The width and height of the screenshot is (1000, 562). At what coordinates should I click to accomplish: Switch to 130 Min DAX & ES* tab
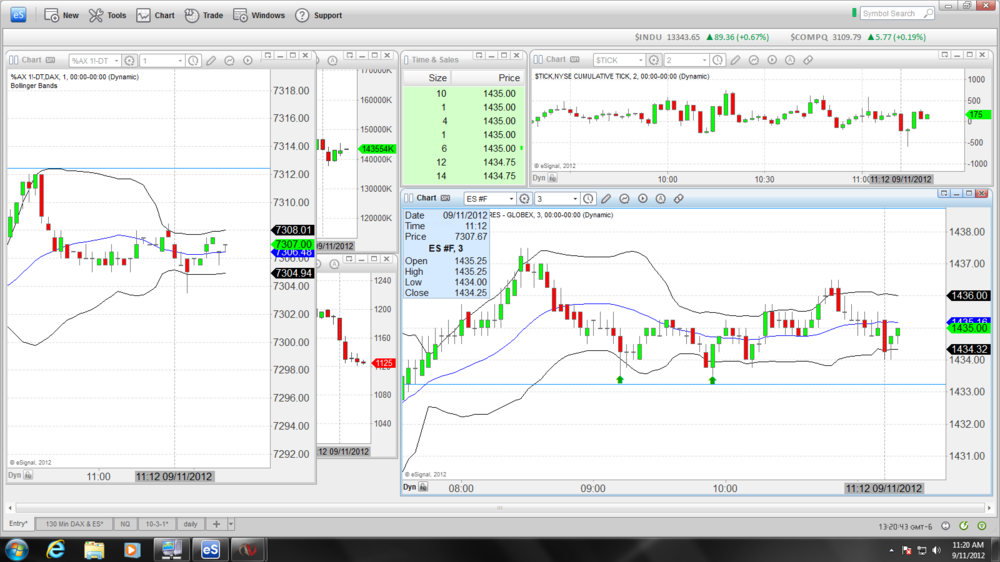(75, 524)
